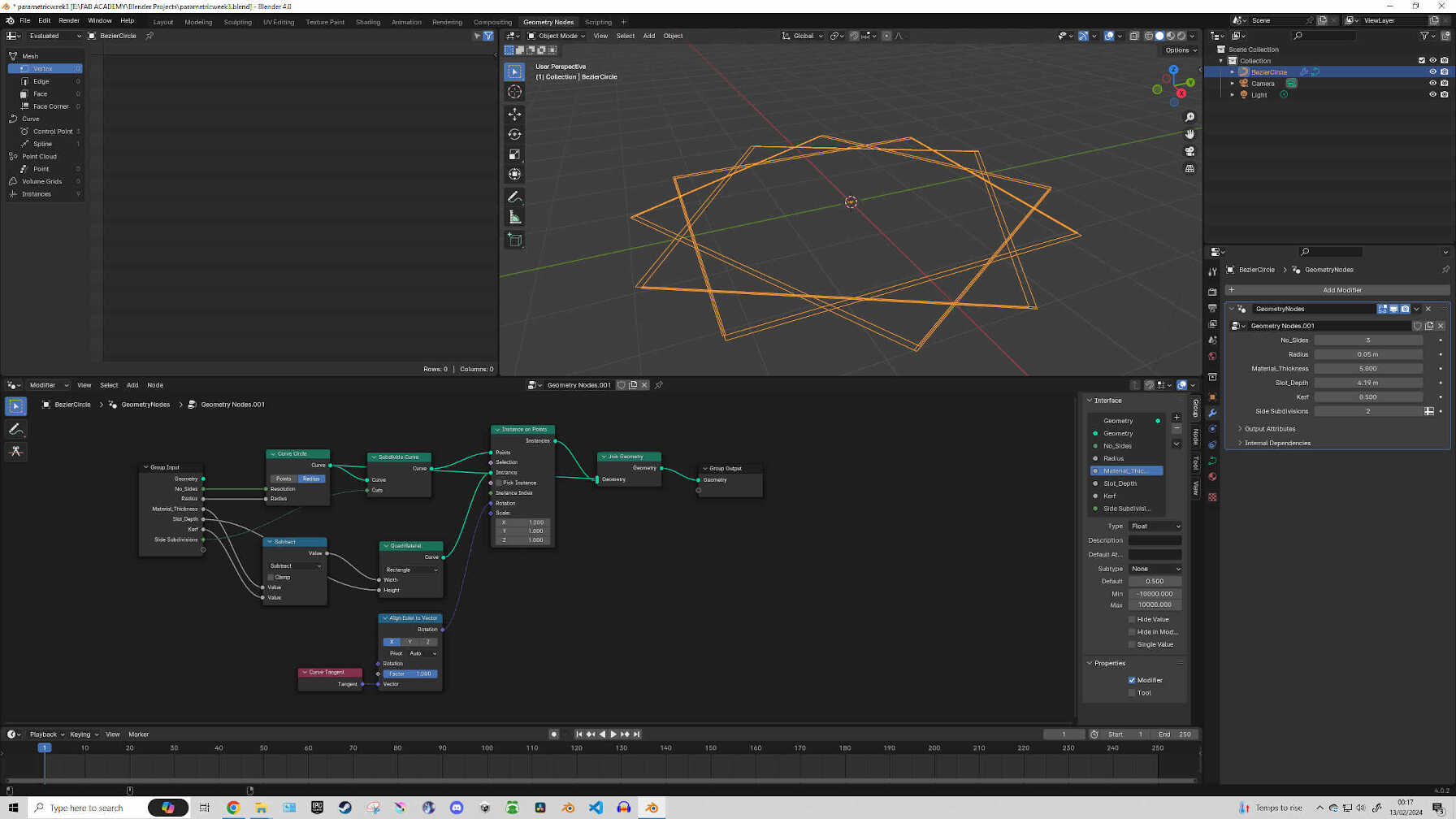
Task: Open the File menu
Action: [x=25, y=21]
